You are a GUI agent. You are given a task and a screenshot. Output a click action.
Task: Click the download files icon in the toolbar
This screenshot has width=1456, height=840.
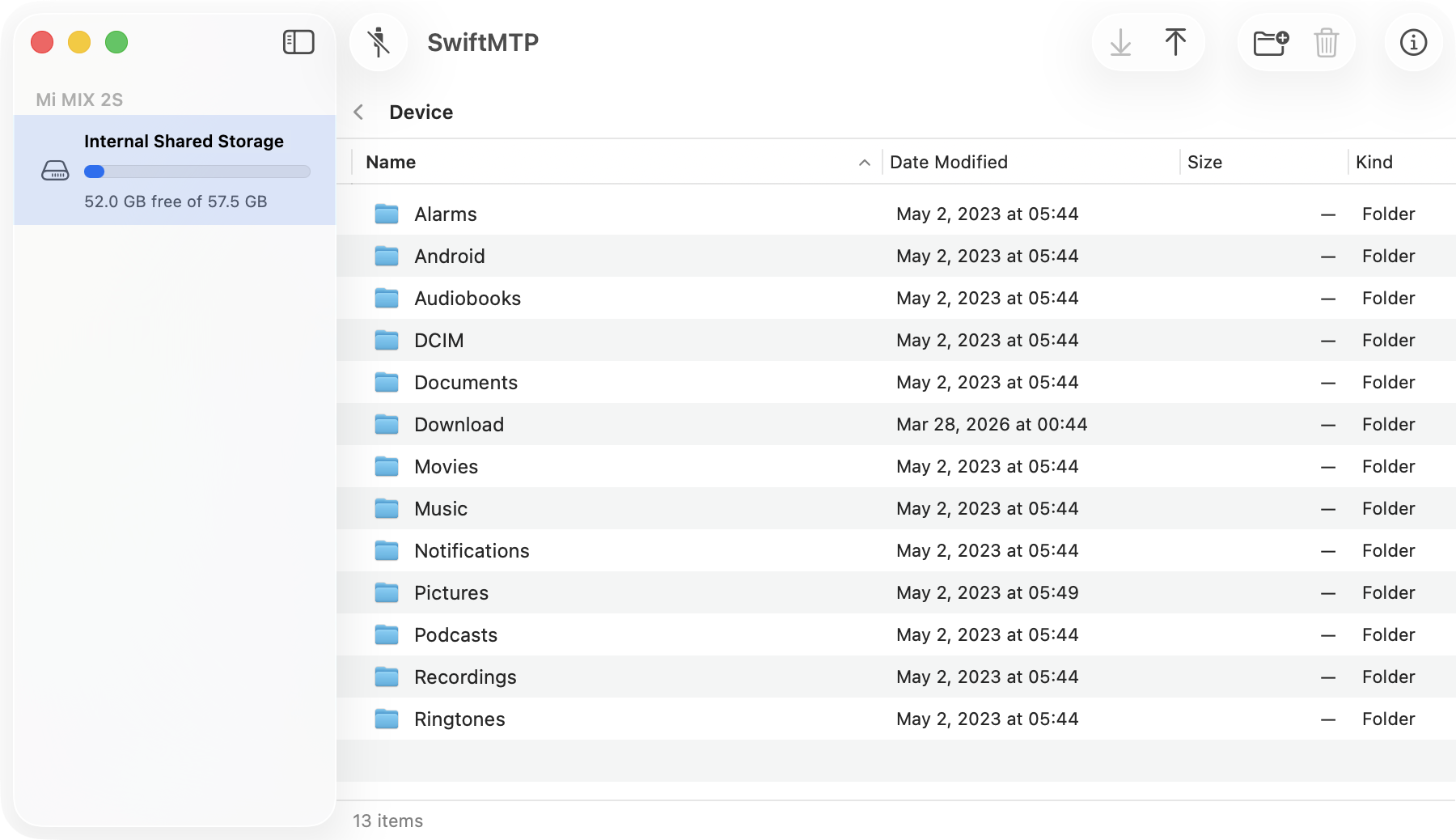click(x=1120, y=41)
